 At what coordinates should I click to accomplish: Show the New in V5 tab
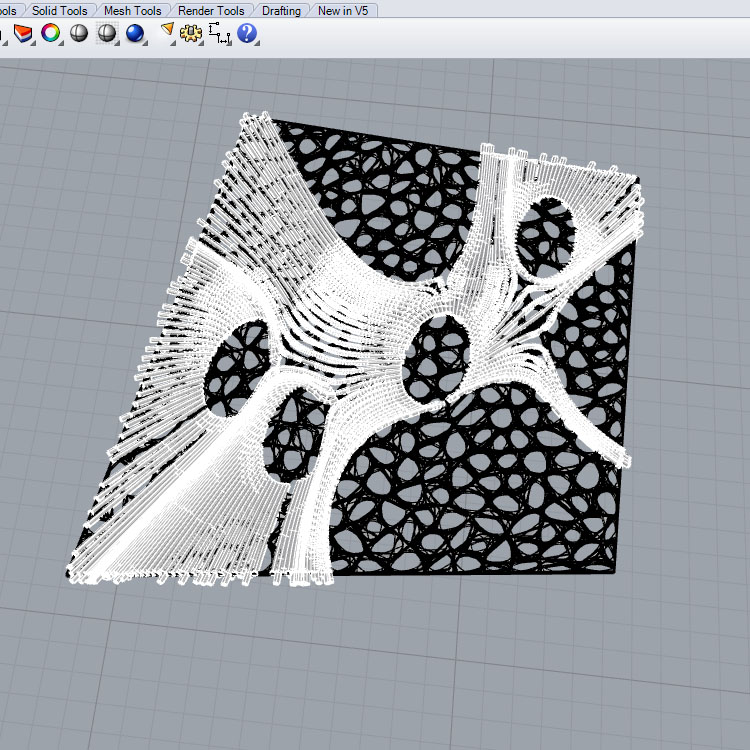[x=342, y=10]
